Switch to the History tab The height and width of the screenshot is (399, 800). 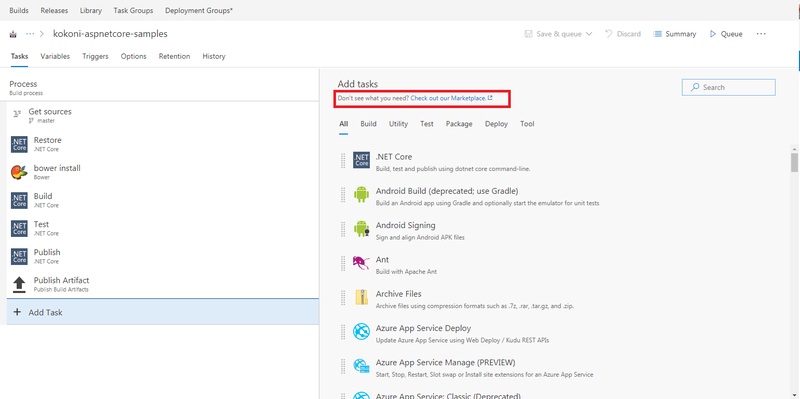(214, 56)
